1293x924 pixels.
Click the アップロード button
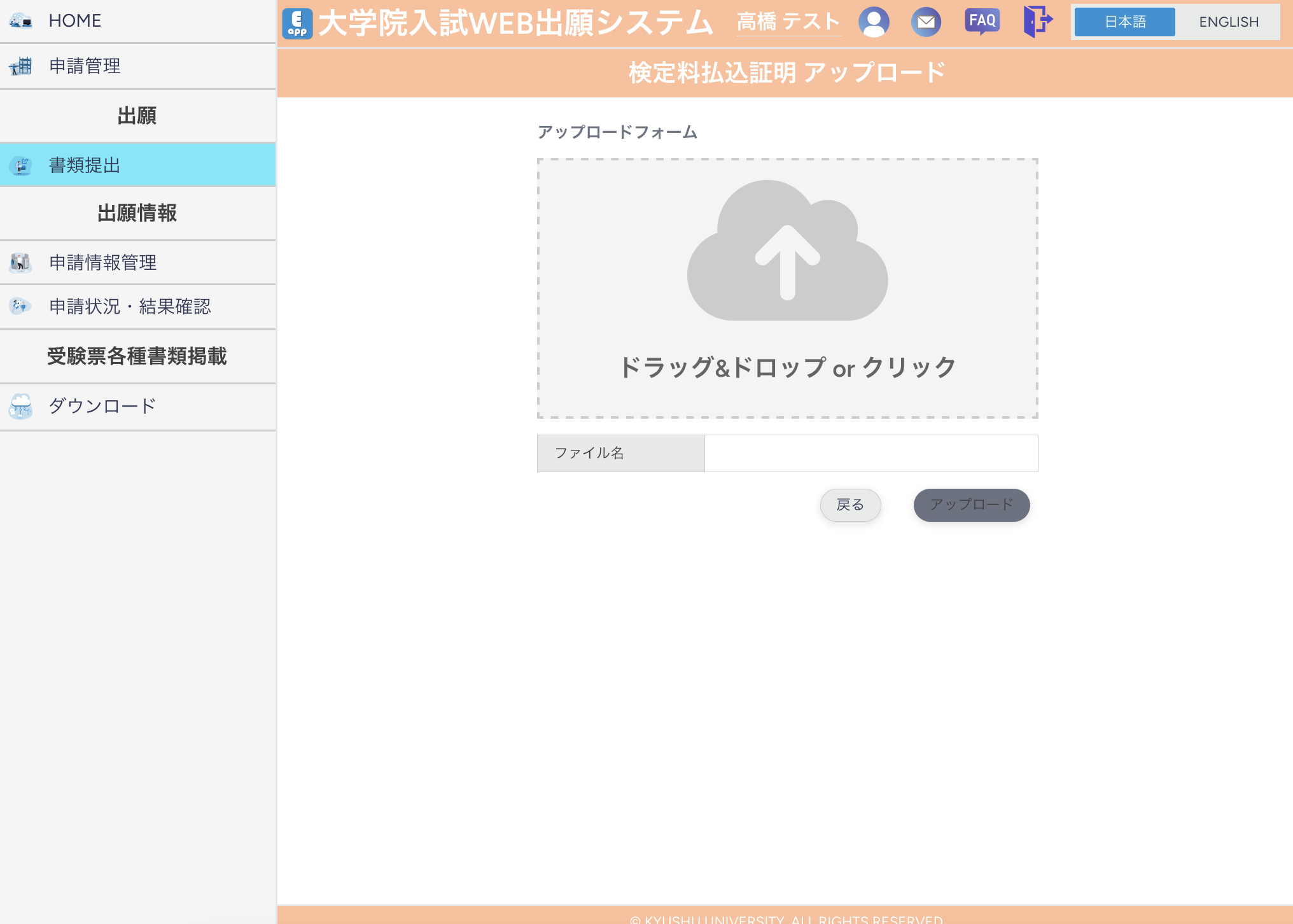[971, 505]
